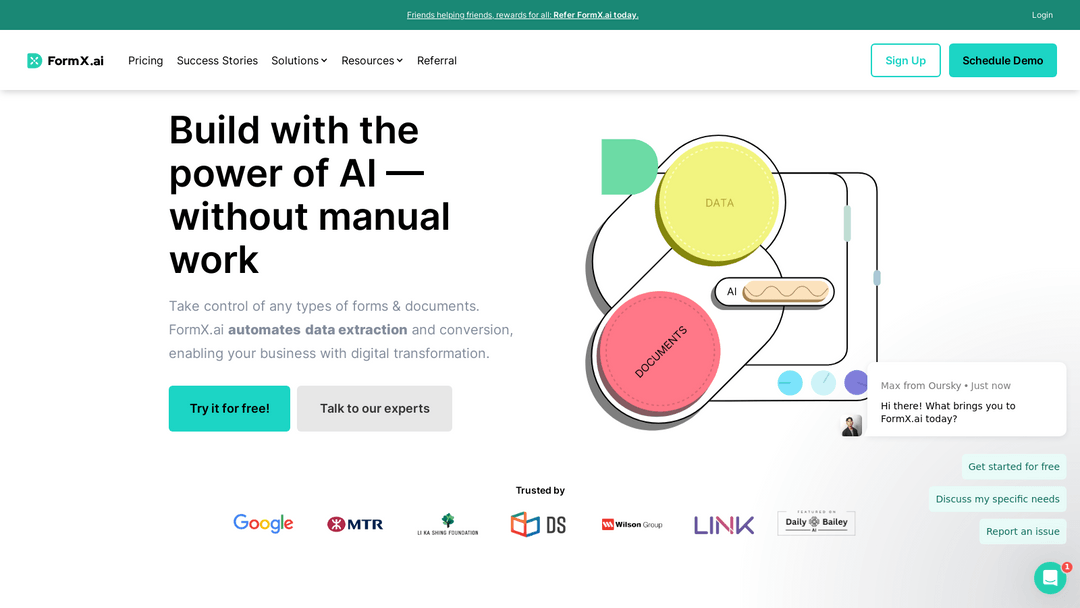Click the Daily Bailey AI badge

click(816, 523)
